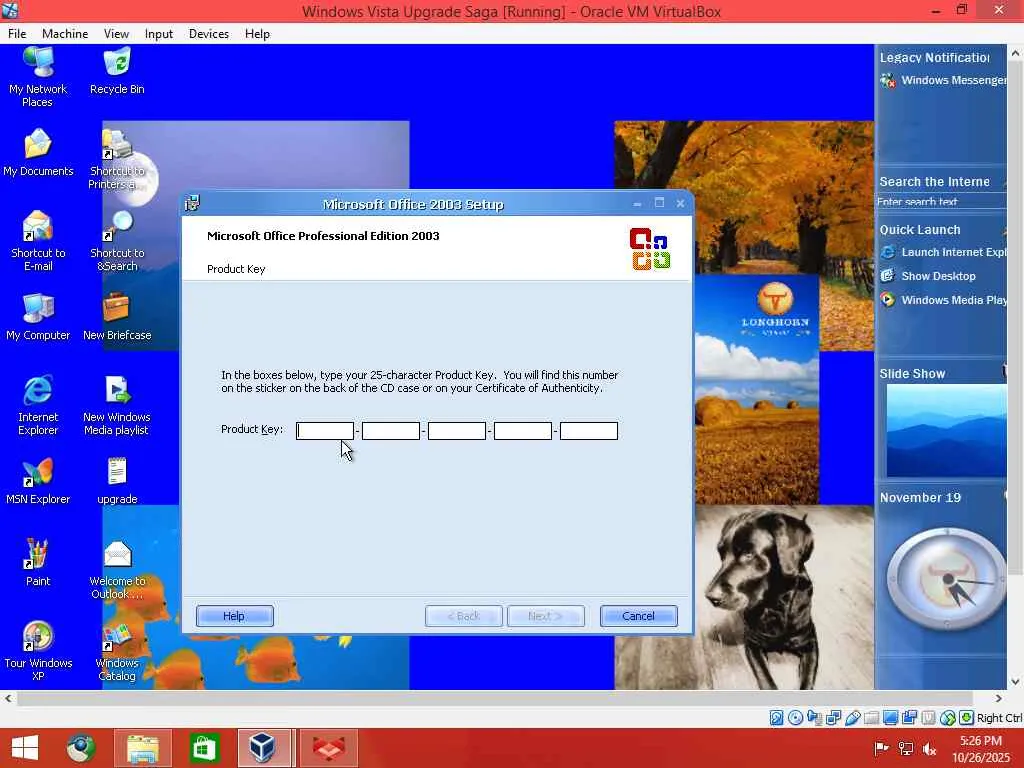Click the VM horizontal scrollbar track
1024x768 pixels.
(x=494, y=698)
